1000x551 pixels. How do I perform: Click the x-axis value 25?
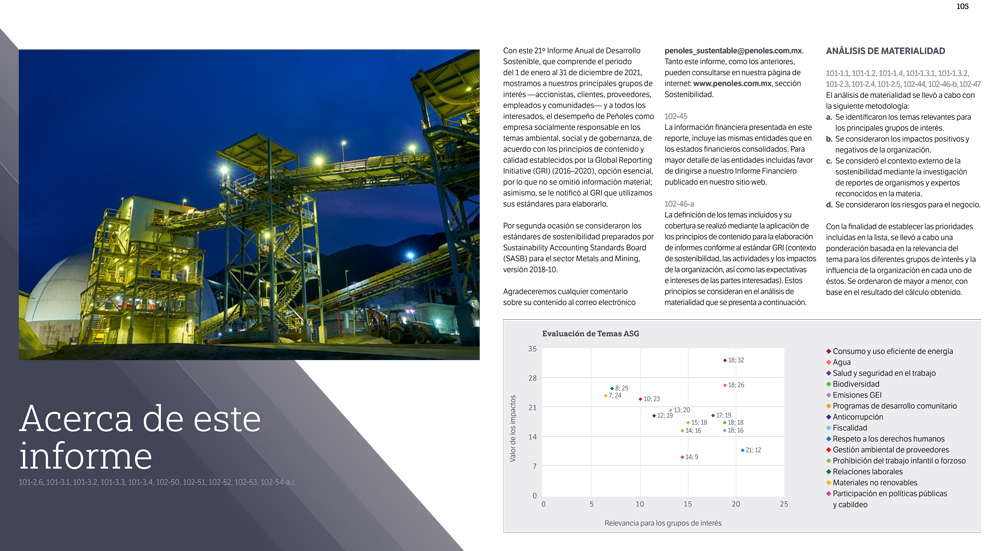tap(784, 504)
